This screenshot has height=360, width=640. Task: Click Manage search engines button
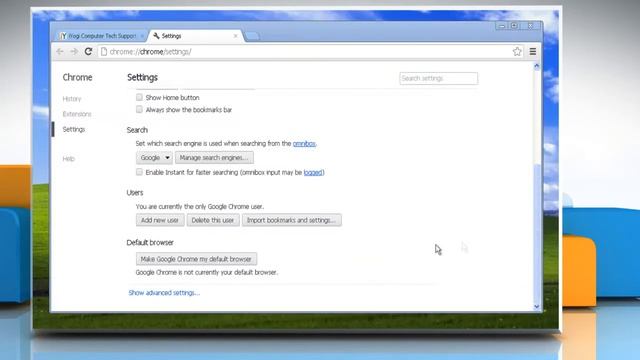coord(214,158)
